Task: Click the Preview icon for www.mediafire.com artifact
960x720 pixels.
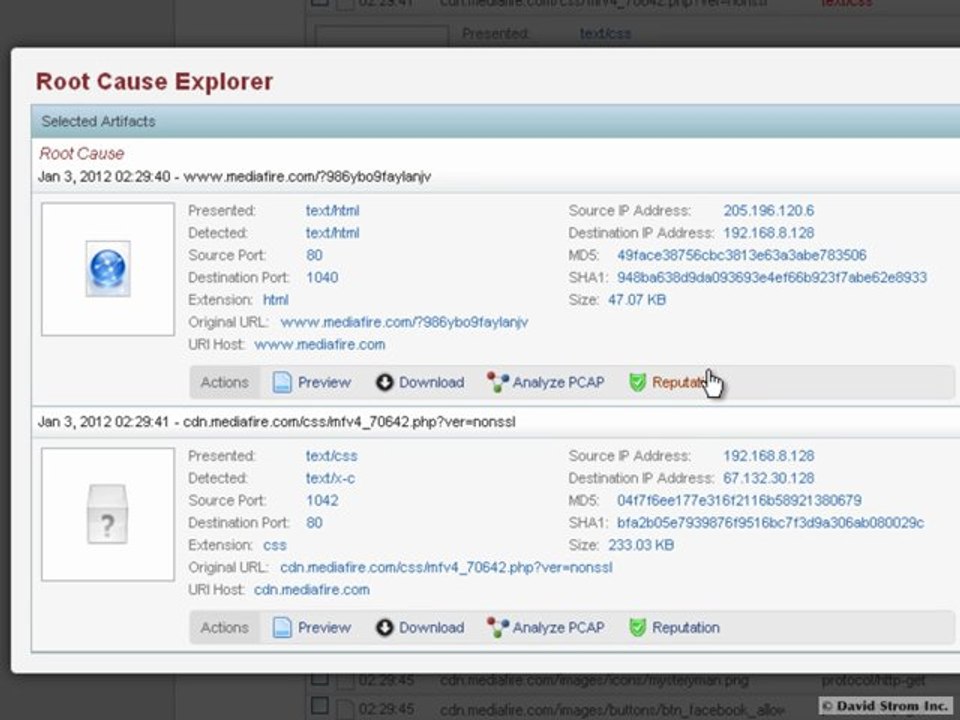Action: click(x=282, y=382)
